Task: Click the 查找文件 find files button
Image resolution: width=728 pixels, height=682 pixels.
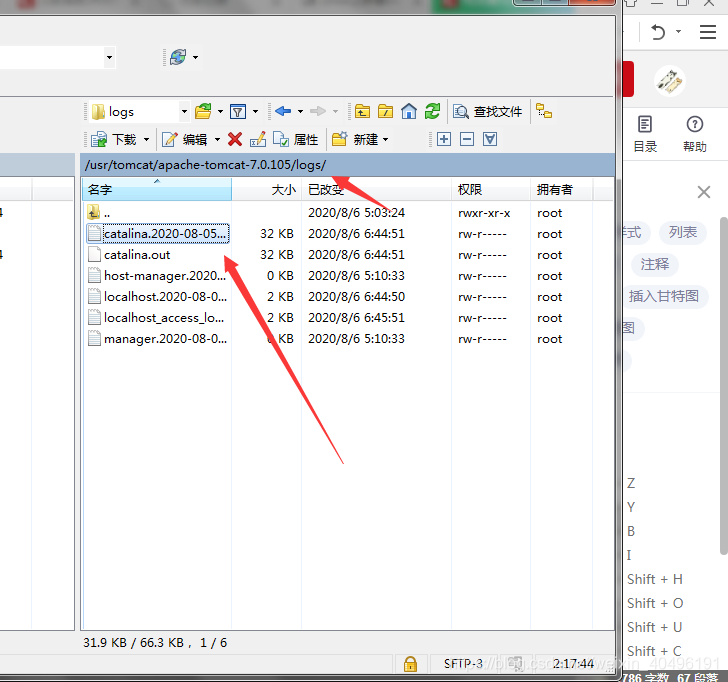Action: 488,111
